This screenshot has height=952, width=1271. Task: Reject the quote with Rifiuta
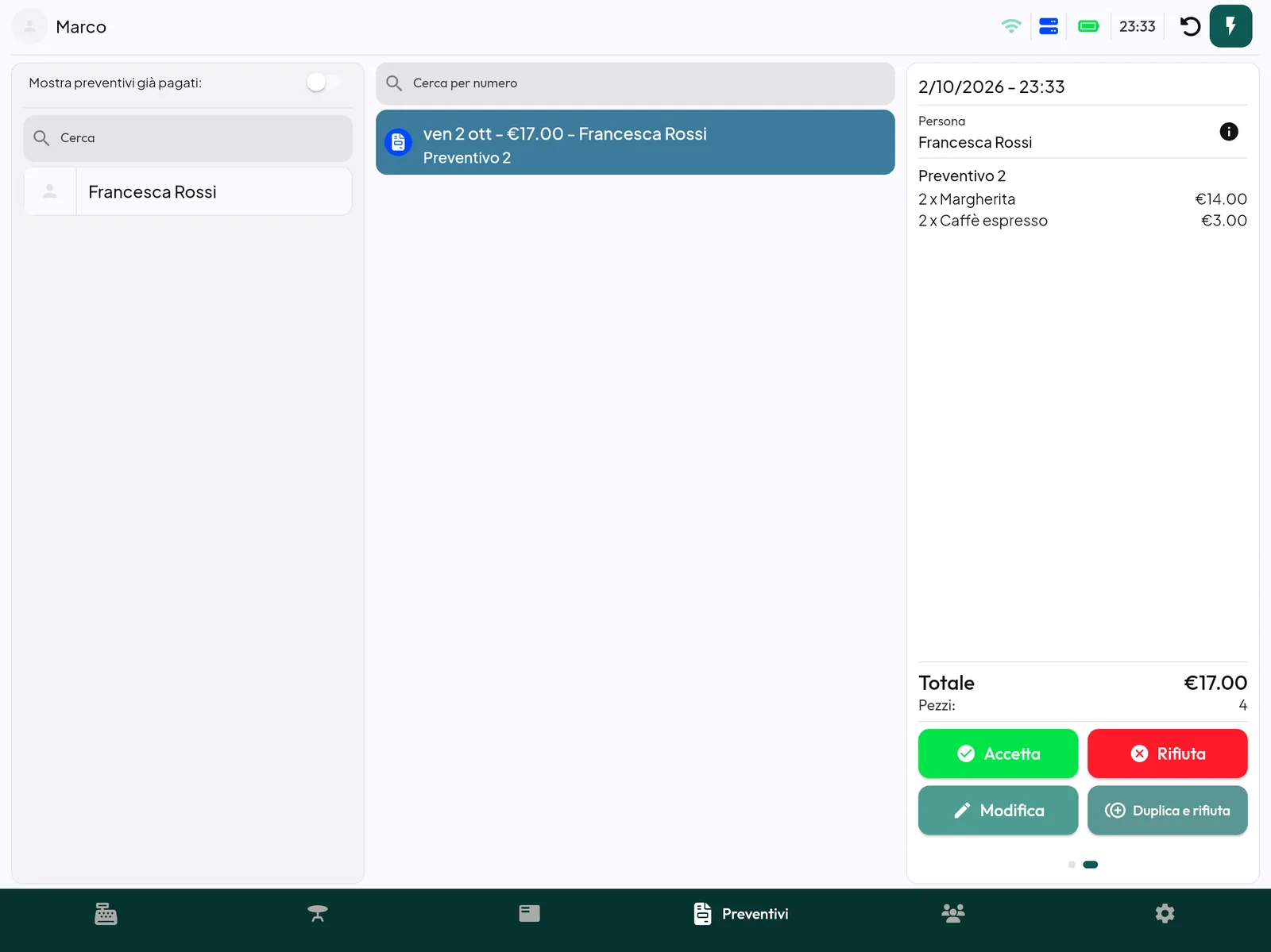[1167, 754]
